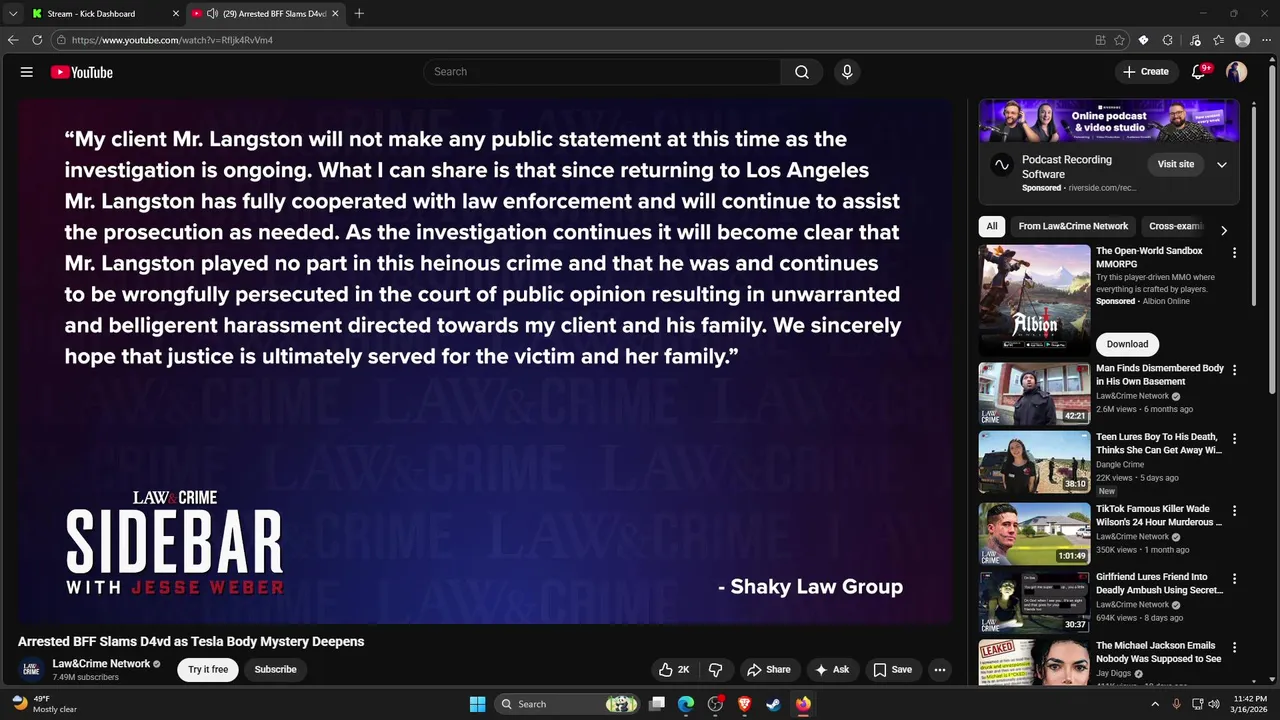Open options for Teen Lures Boy video
Viewport: 1280px width, 720px height.
[x=1234, y=439]
